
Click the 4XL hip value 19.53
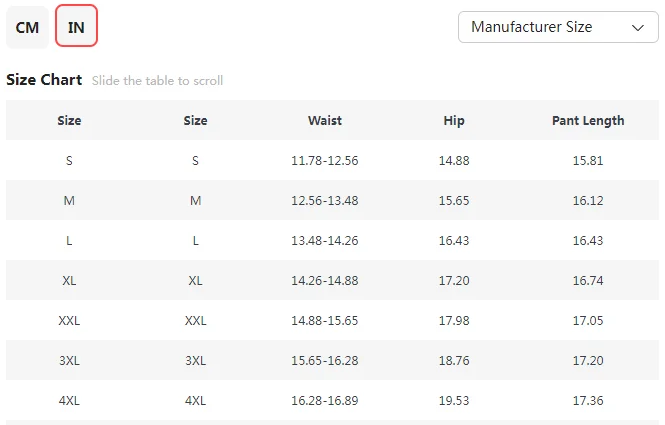(454, 400)
